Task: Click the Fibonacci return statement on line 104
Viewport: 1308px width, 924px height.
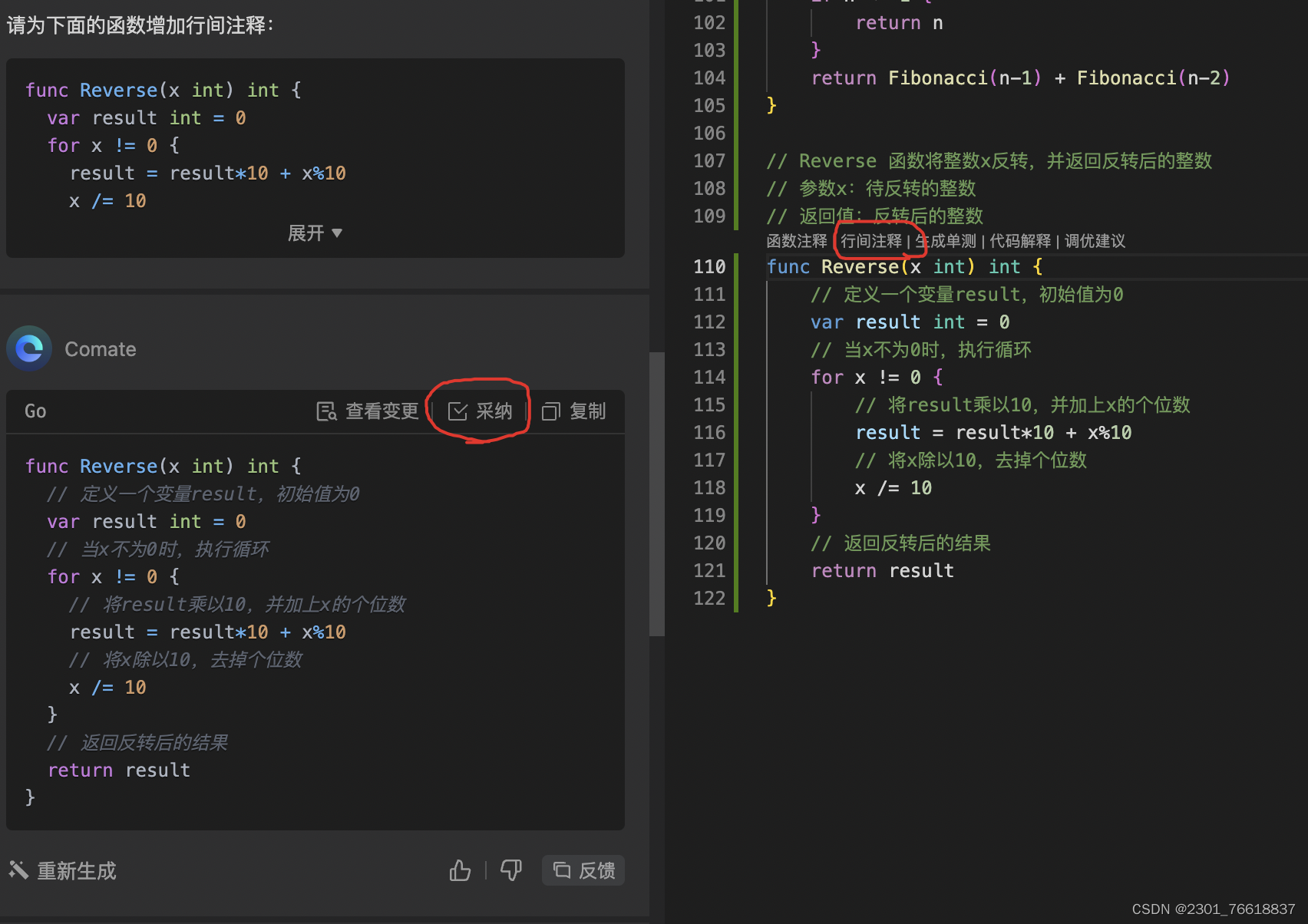Action: tap(1020, 78)
